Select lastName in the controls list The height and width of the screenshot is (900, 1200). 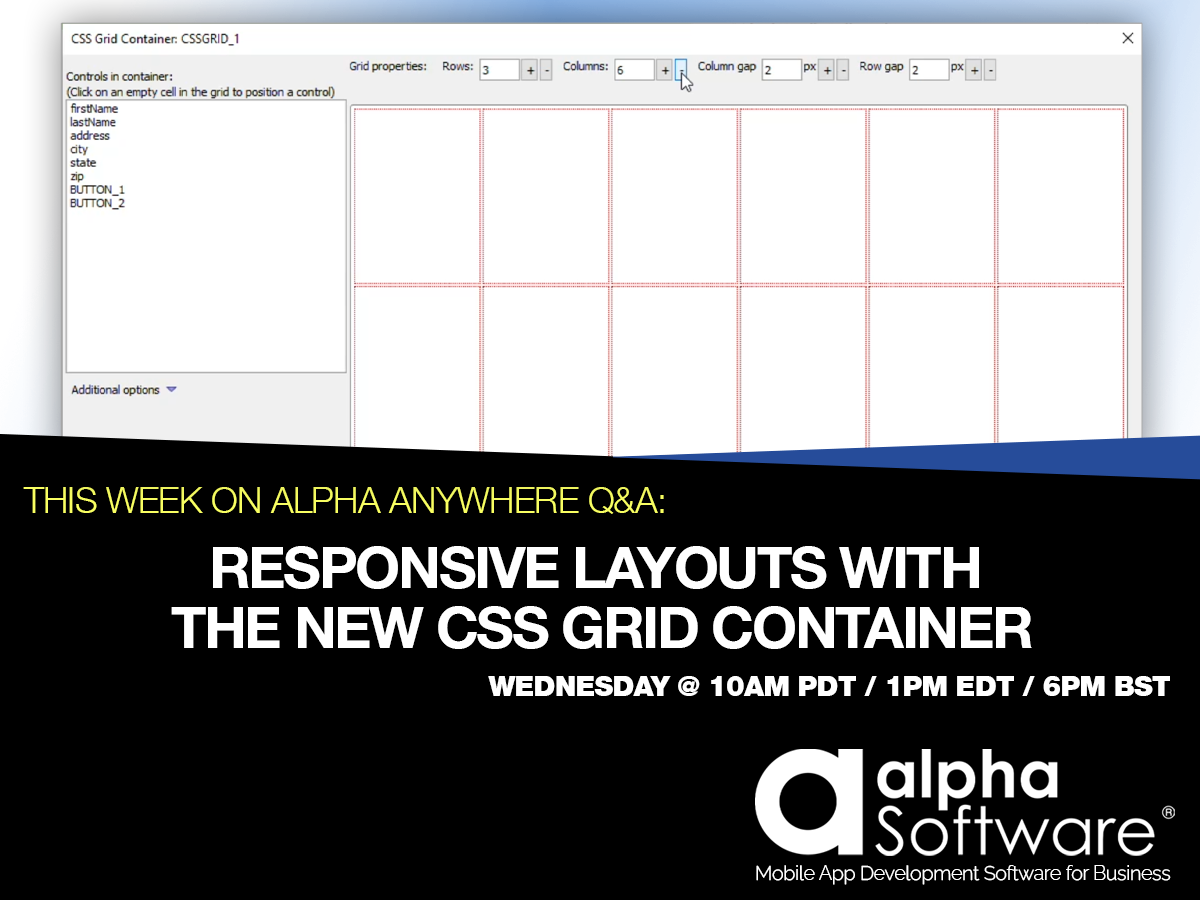coord(93,122)
